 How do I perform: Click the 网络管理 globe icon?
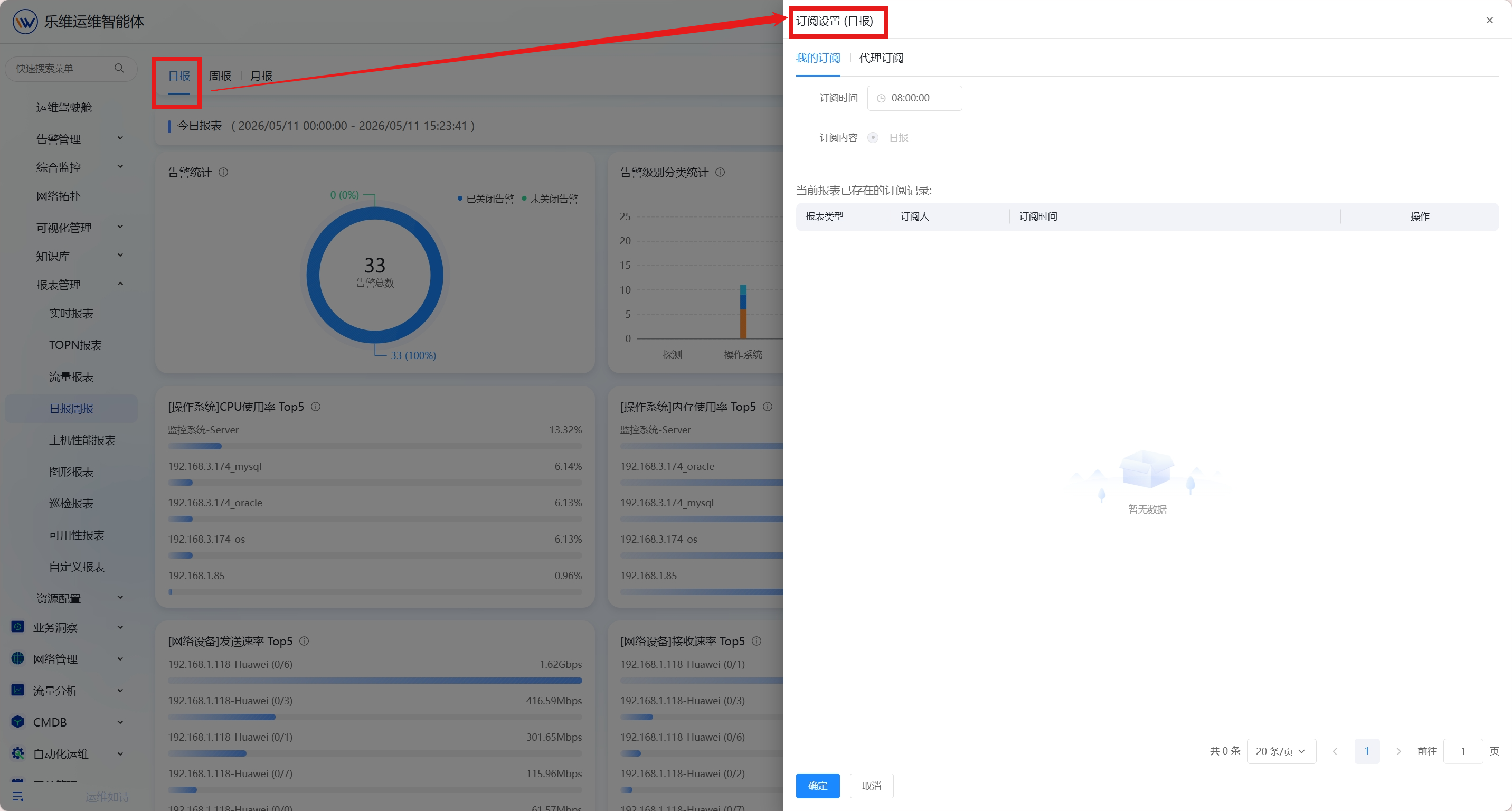[17, 658]
